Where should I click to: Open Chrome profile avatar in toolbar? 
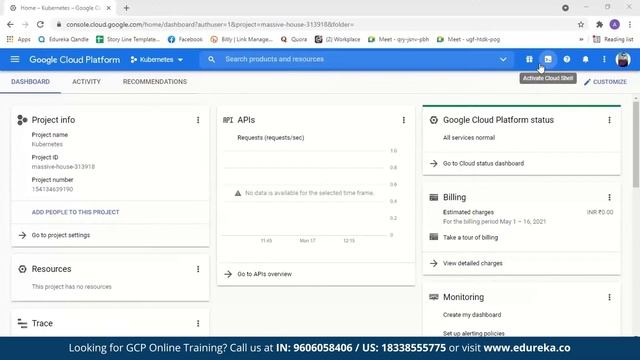615,24
